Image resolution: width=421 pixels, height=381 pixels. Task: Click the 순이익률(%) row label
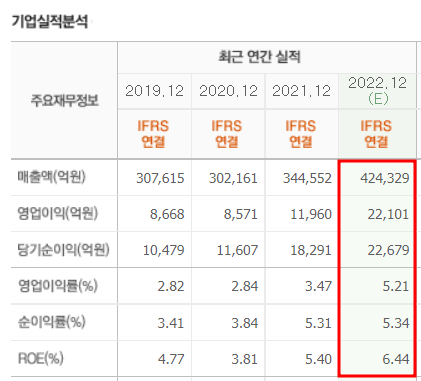point(52,322)
